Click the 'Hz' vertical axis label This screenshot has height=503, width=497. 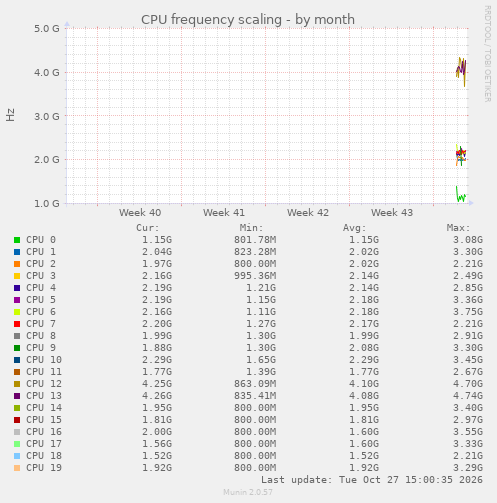pyautogui.click(x=10, y=115)
